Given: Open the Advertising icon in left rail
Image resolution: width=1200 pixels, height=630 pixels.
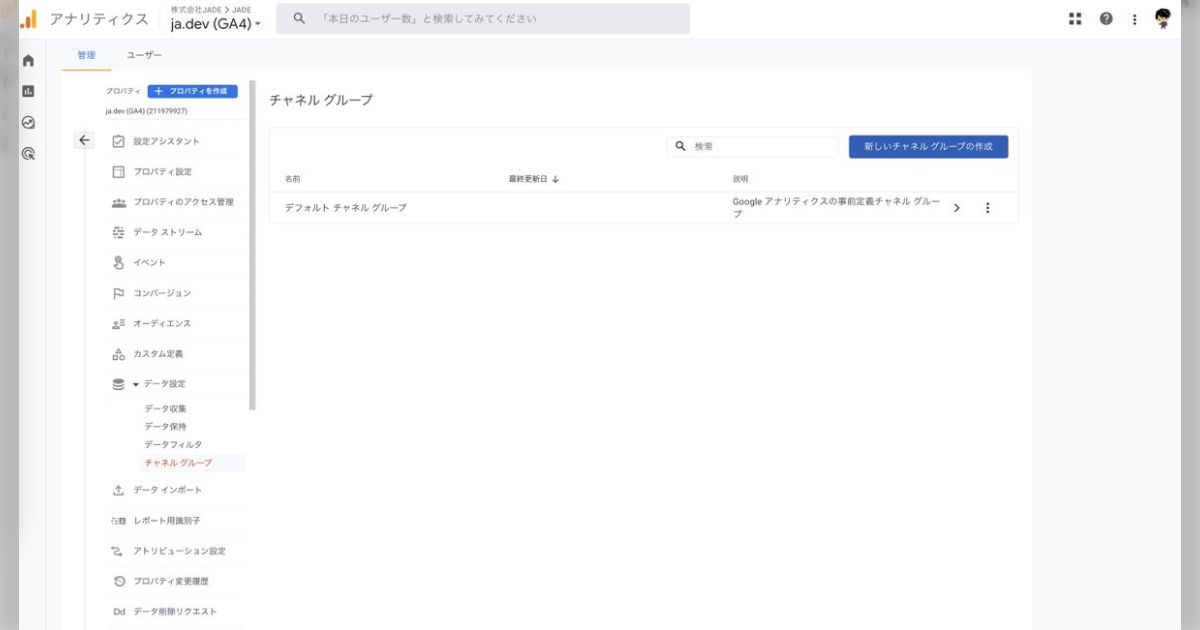Looking at the screenshot, I should coord(28,153).
